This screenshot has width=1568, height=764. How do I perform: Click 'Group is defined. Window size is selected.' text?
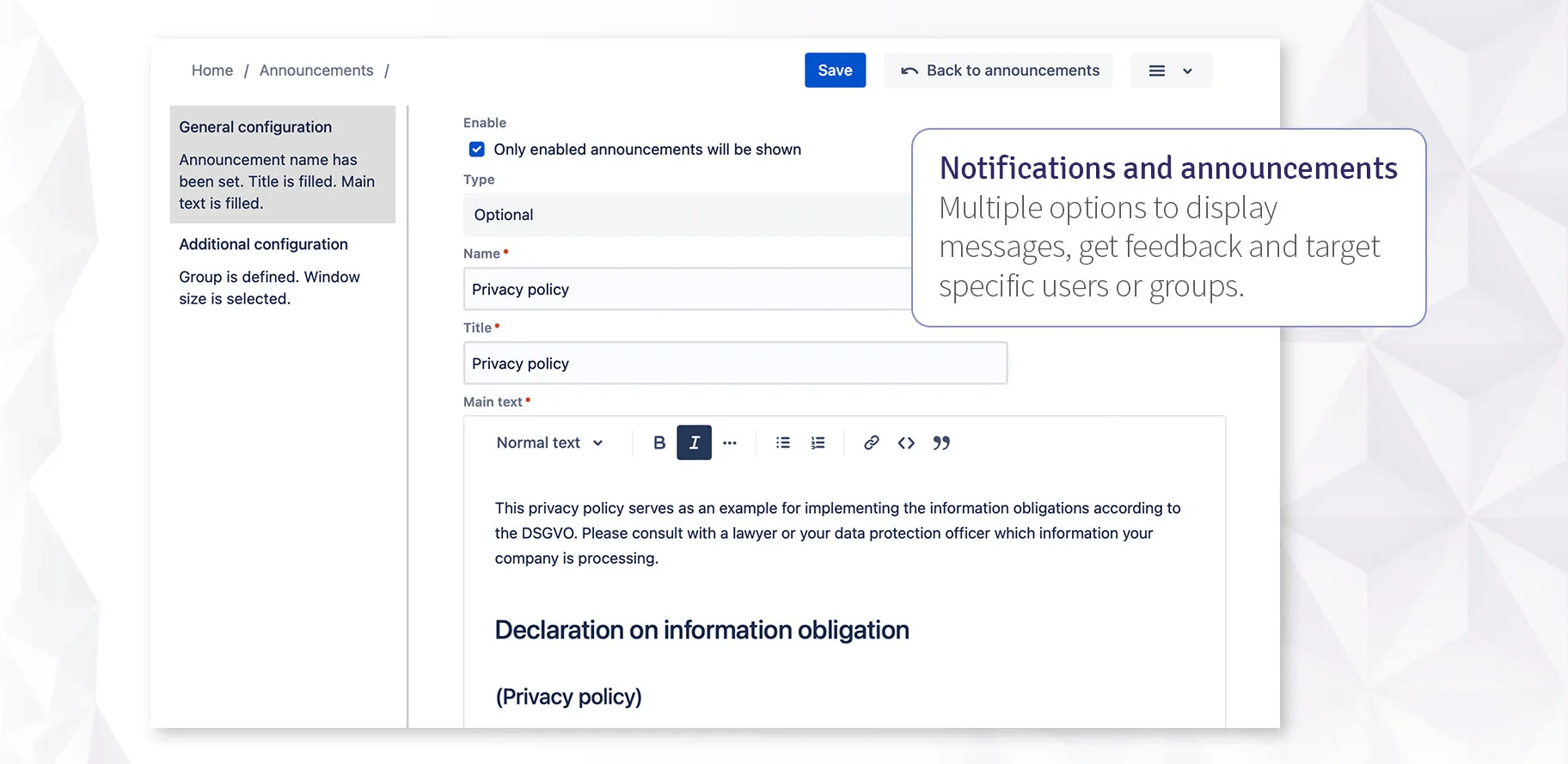pos(269,288)
